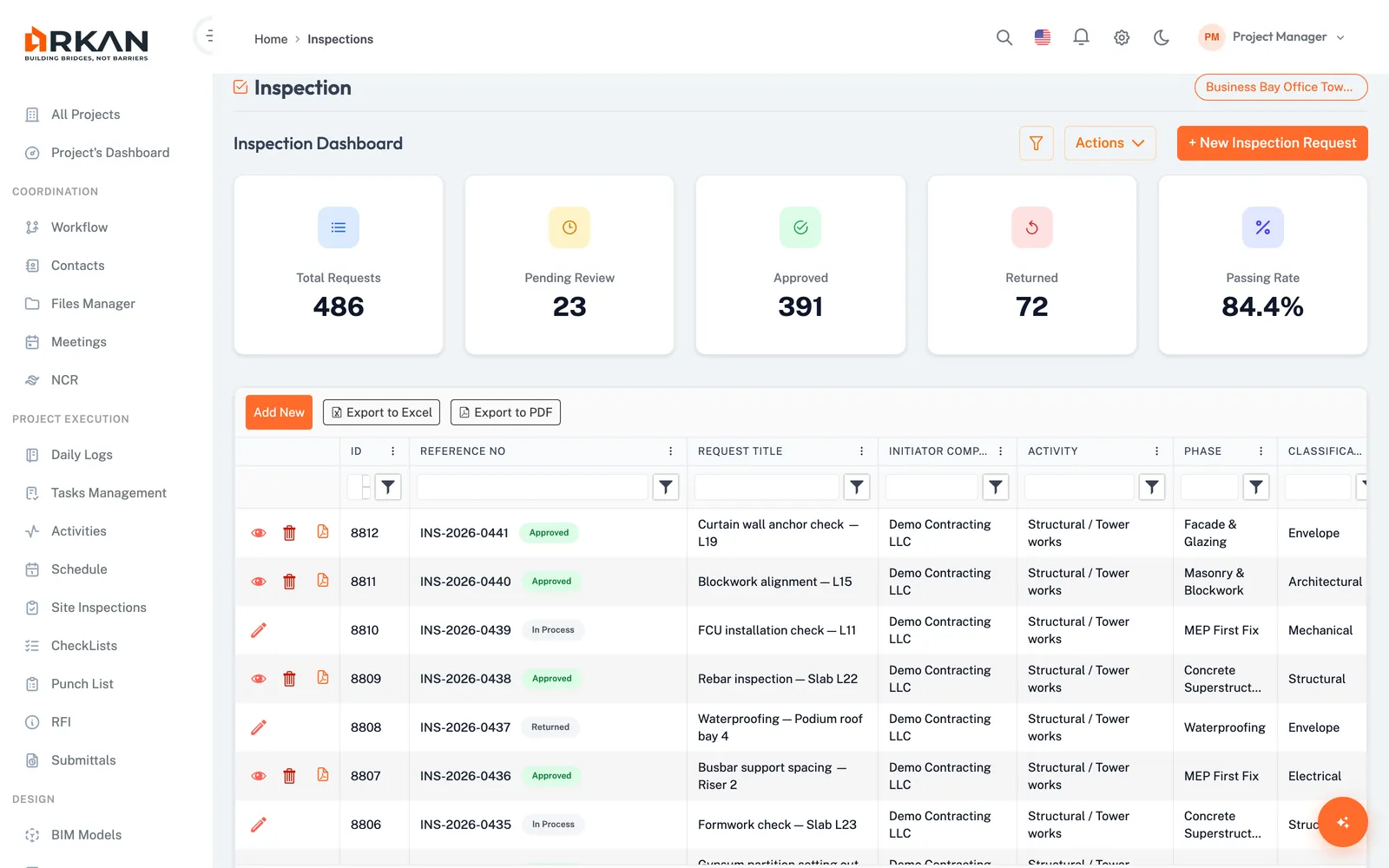This screenshot has width=1389, height=868.
Task: View inspection 8812 with the eye icon
Action: pos(259,533)
